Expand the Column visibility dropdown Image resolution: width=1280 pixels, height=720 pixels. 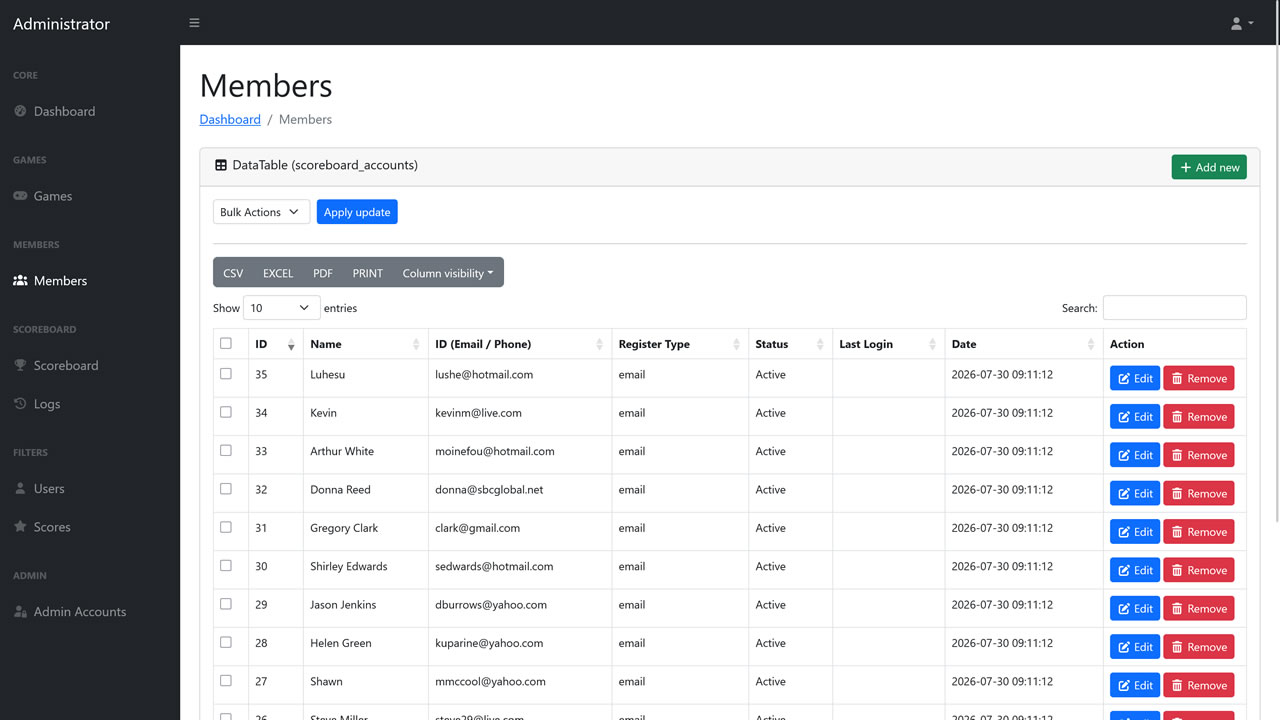448,273
